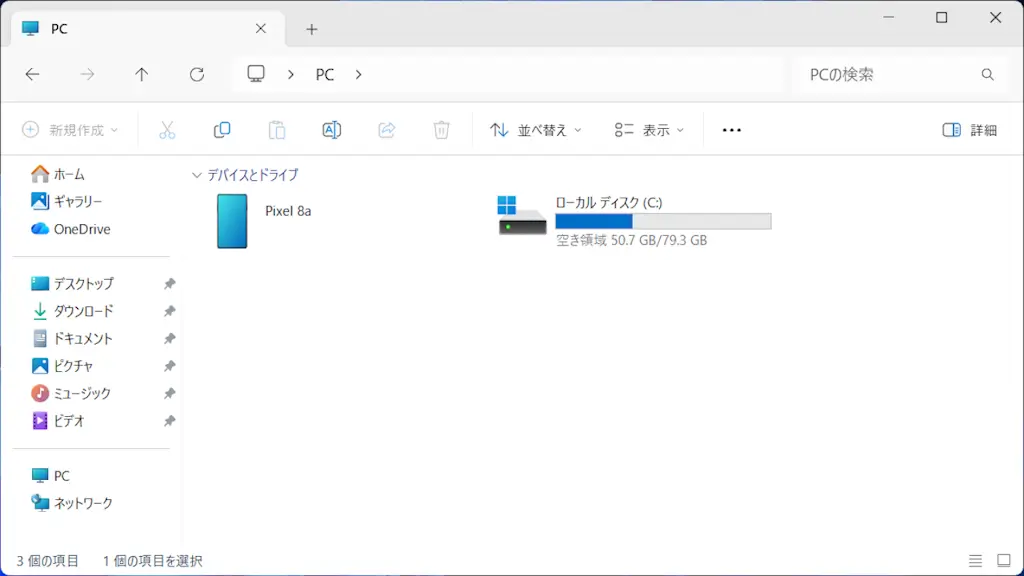Viewport: 1024px width, 576px height.
Task: Toggle details view in the status bar
Action: [977, 561]
